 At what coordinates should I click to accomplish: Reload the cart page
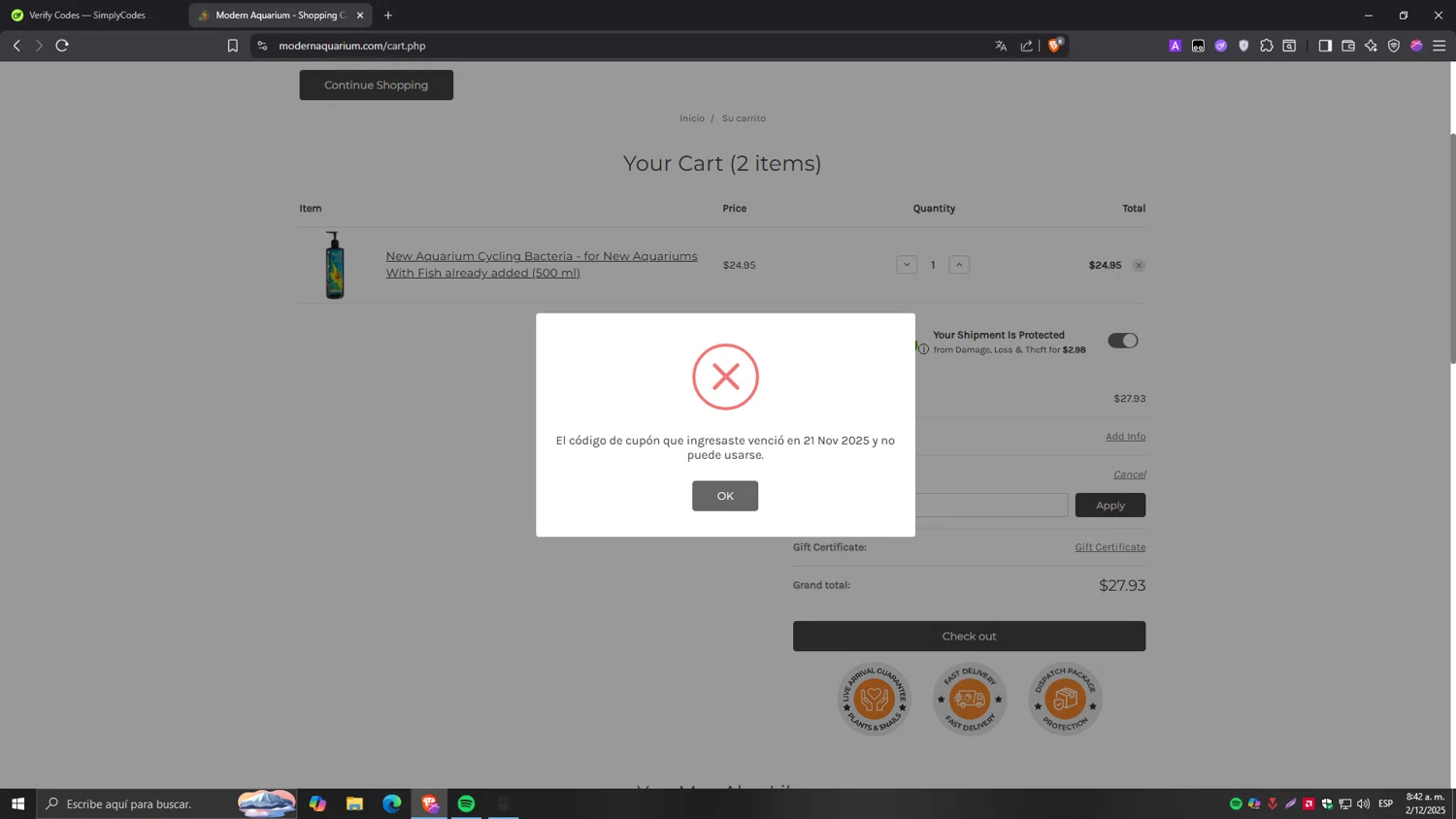pyautogui.click(x=62, y=46)
